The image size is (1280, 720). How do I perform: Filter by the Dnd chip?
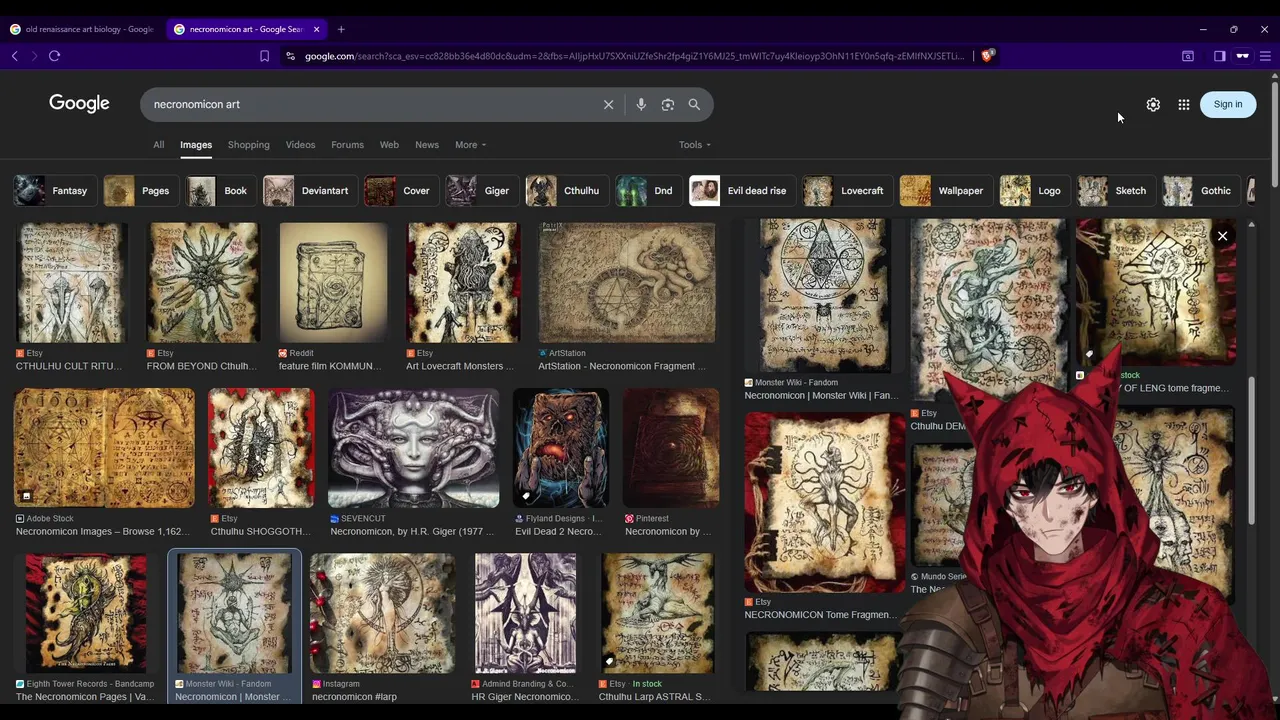647,191
